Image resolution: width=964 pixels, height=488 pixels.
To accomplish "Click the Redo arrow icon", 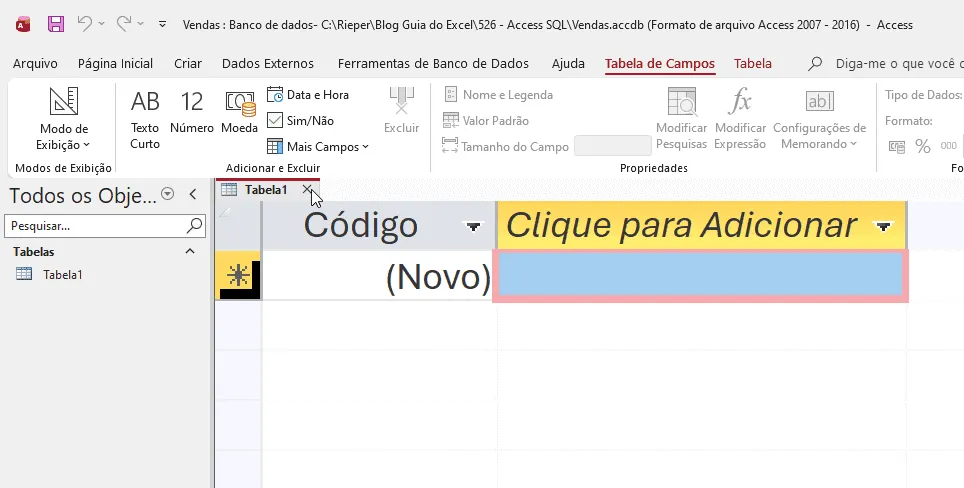I will (124, 24).
